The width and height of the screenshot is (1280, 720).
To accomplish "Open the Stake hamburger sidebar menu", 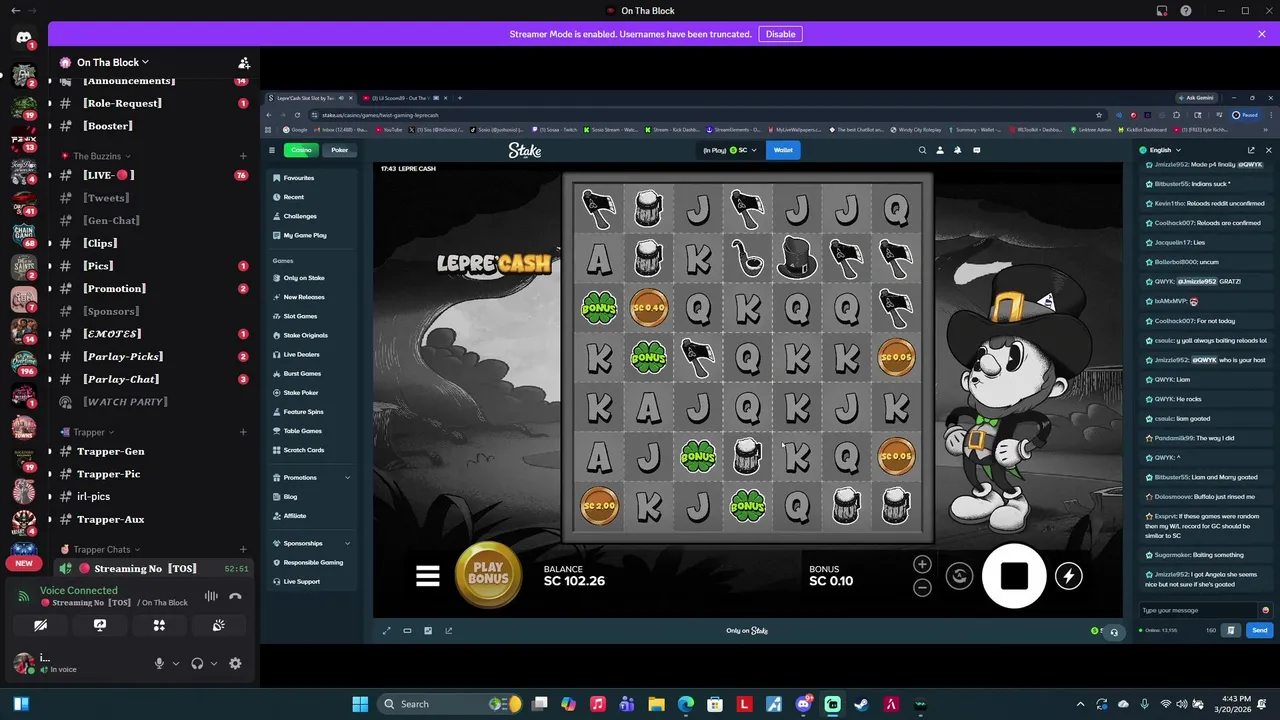I will 271,150.
